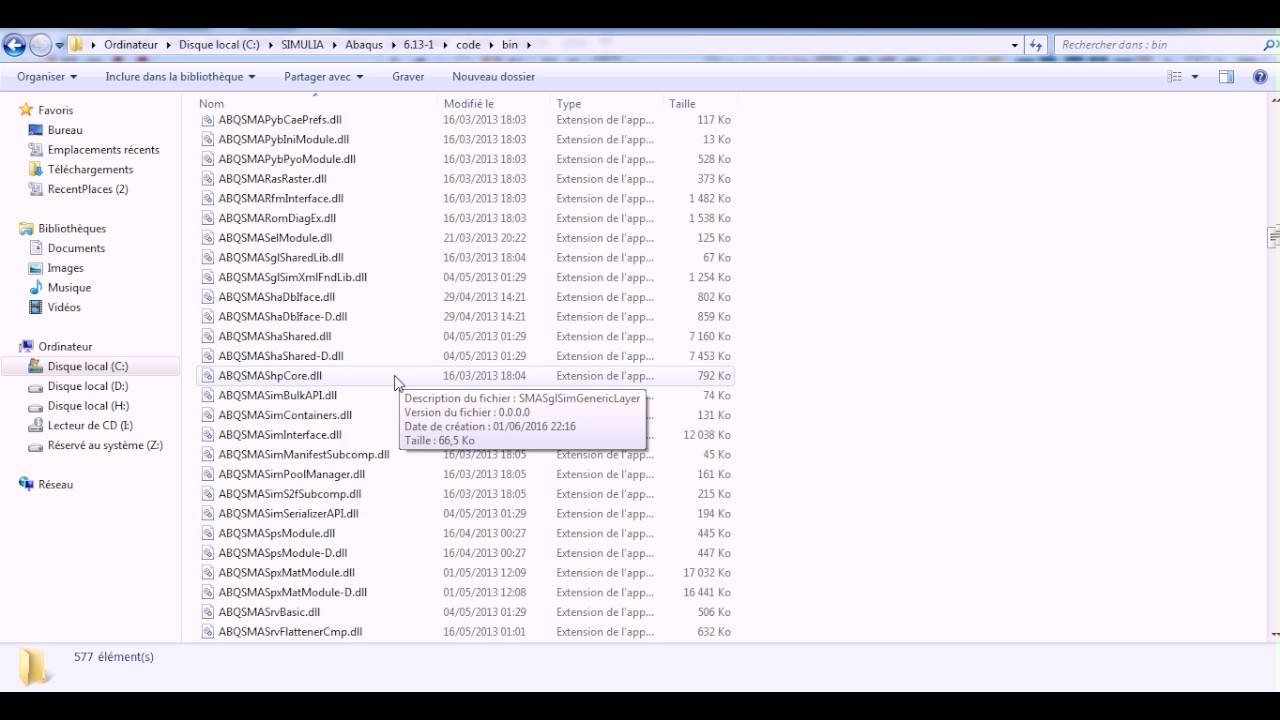Select Favoris in the navigation pane

point(55,110)
